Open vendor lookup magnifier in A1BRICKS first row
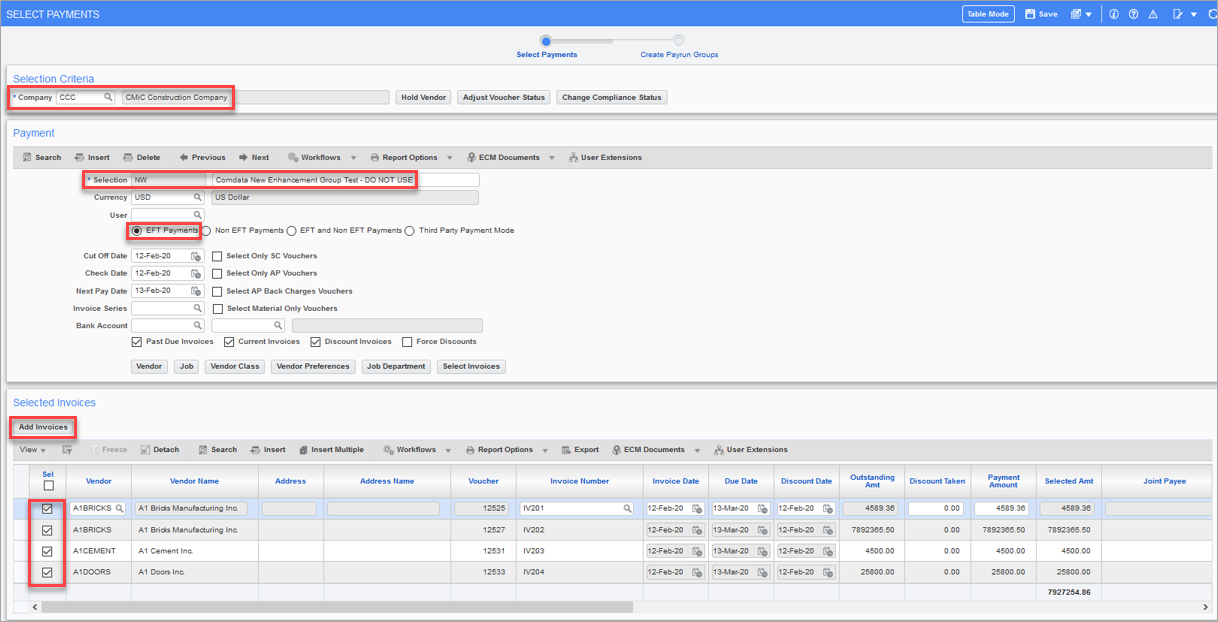Viewport: 1218px width, 622px height. point(120,509)
